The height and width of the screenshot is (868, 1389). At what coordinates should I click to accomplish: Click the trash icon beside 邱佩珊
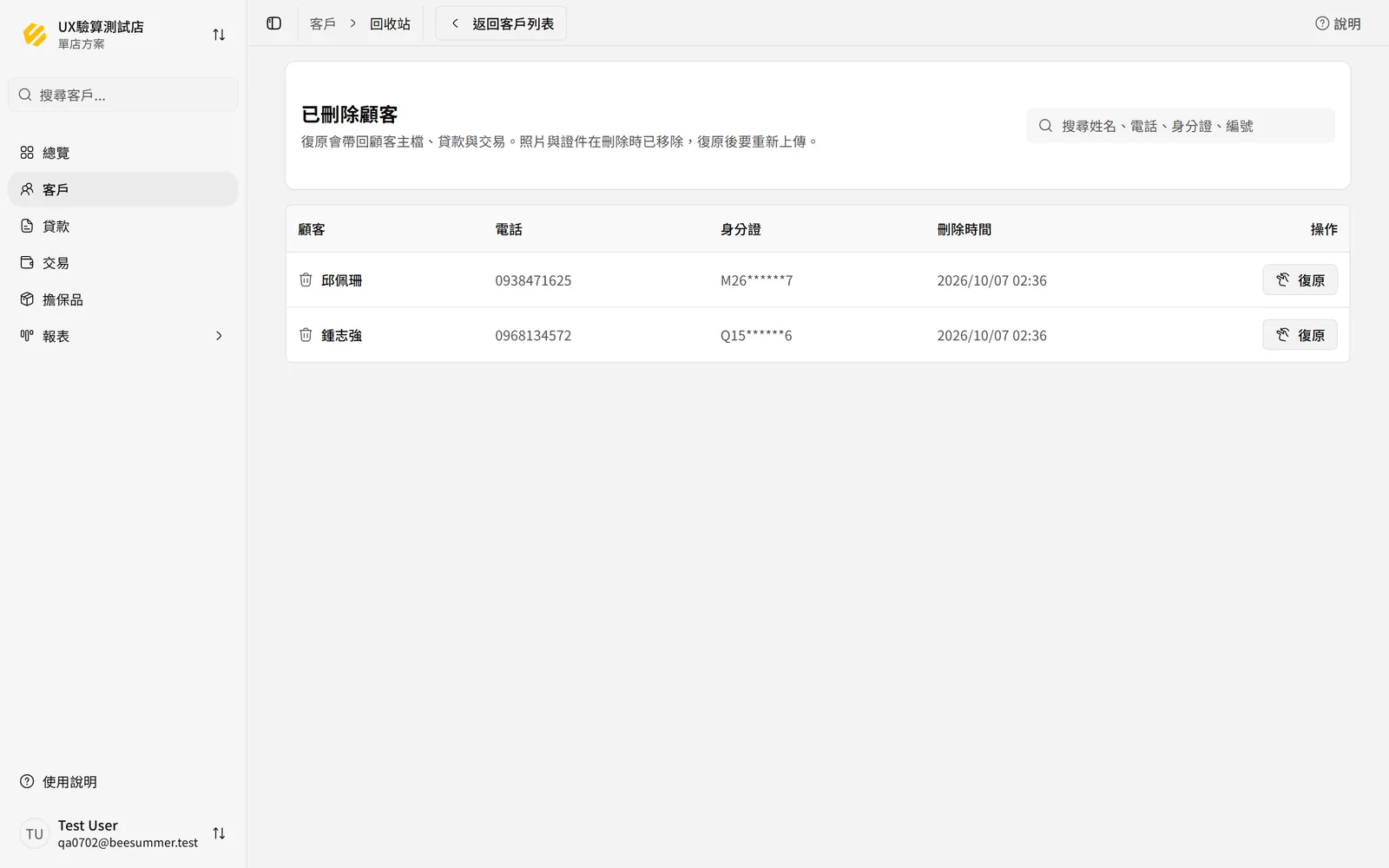pyautogui.click(x=306, y=279)
